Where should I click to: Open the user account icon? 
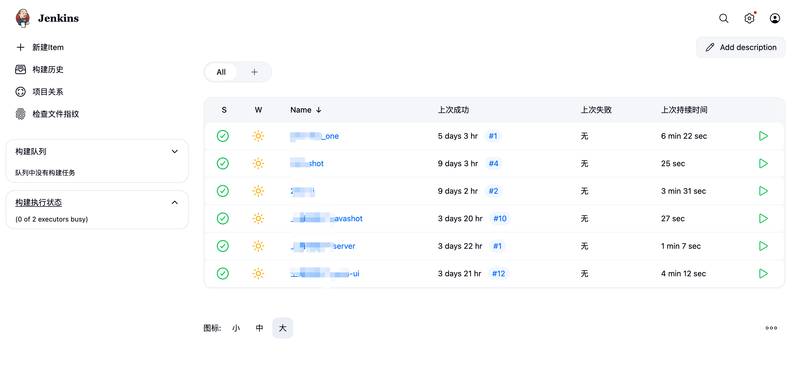click(x=774, y=18)
